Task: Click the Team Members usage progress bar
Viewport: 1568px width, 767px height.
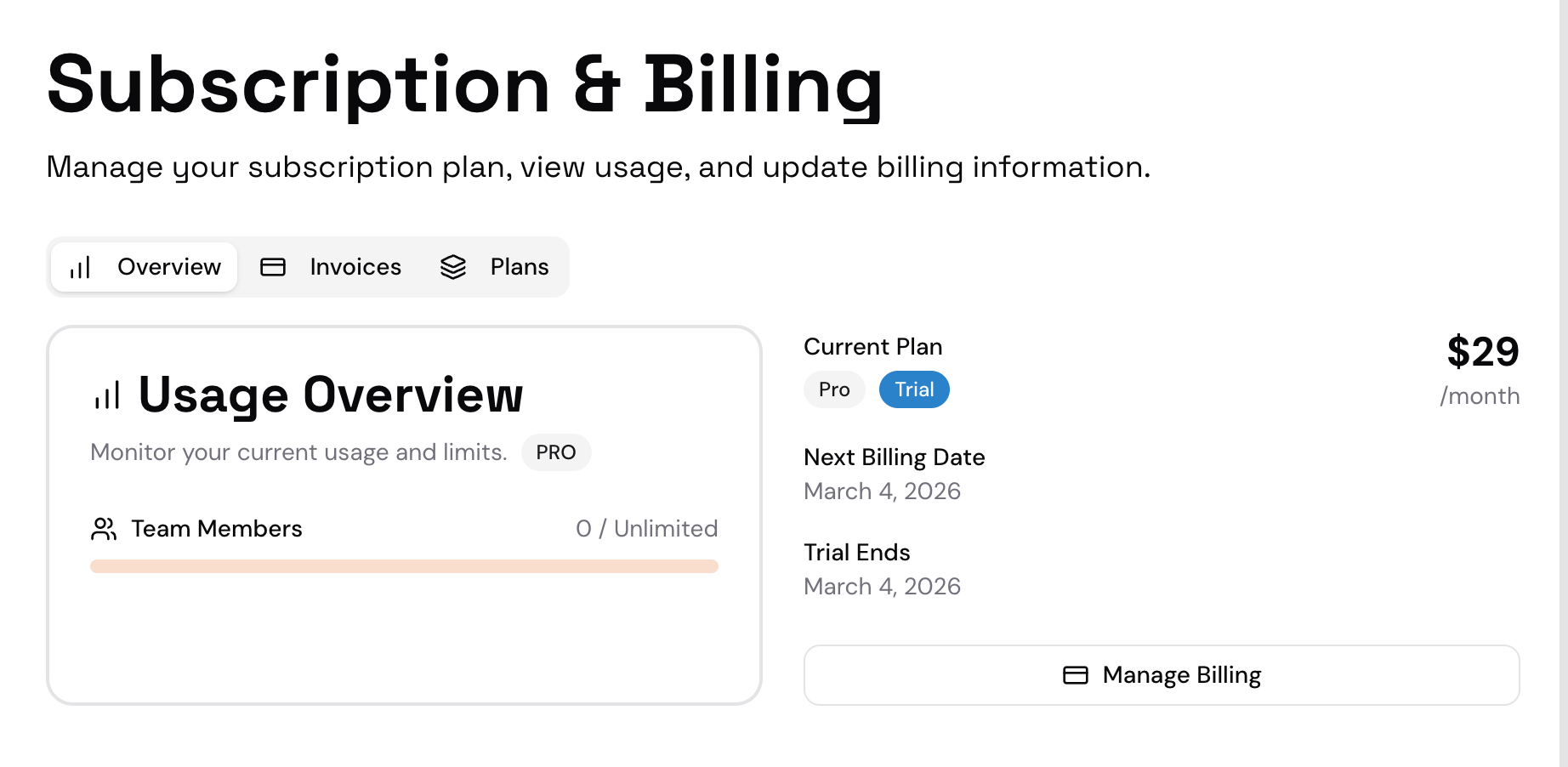Action: [x=404, y=566]
